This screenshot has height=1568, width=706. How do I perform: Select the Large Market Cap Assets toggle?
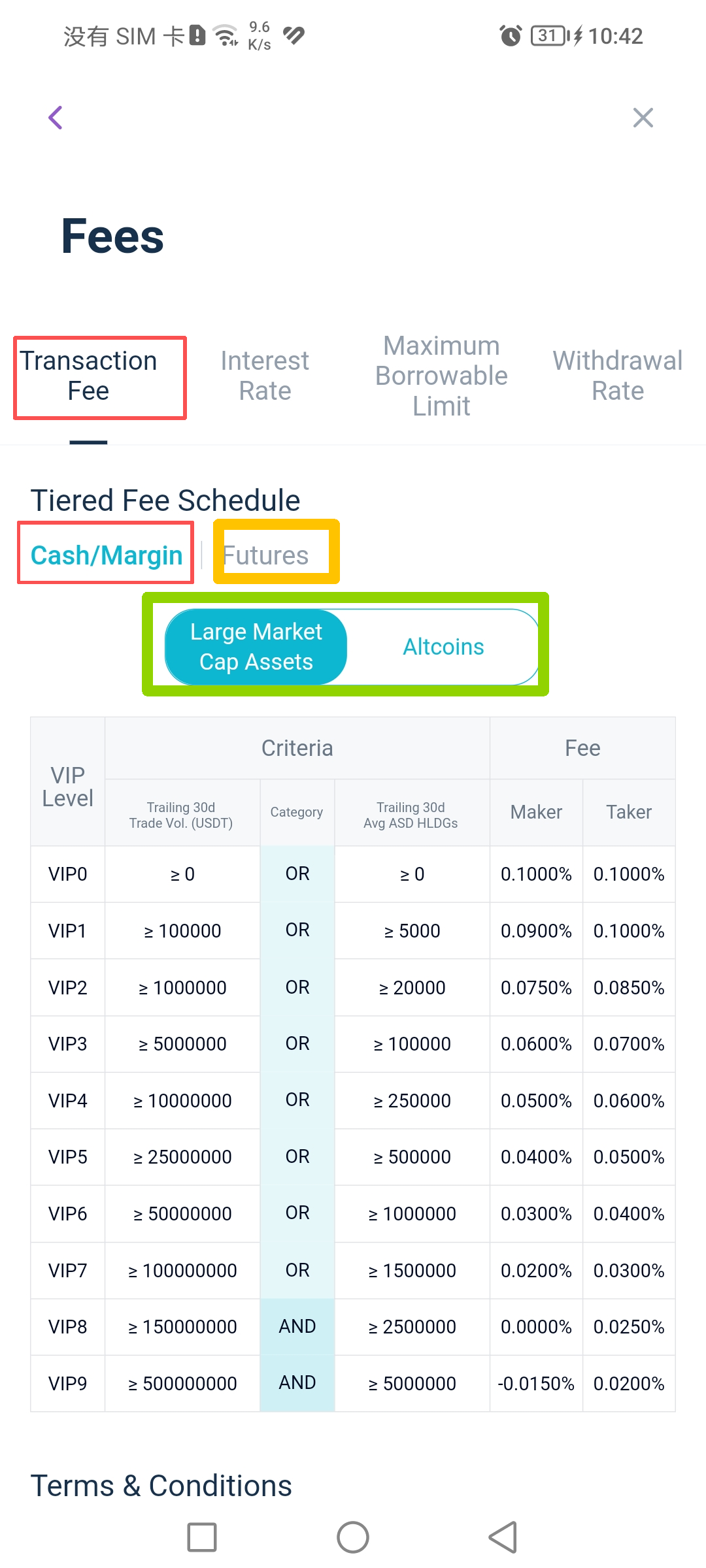(256, 647)
